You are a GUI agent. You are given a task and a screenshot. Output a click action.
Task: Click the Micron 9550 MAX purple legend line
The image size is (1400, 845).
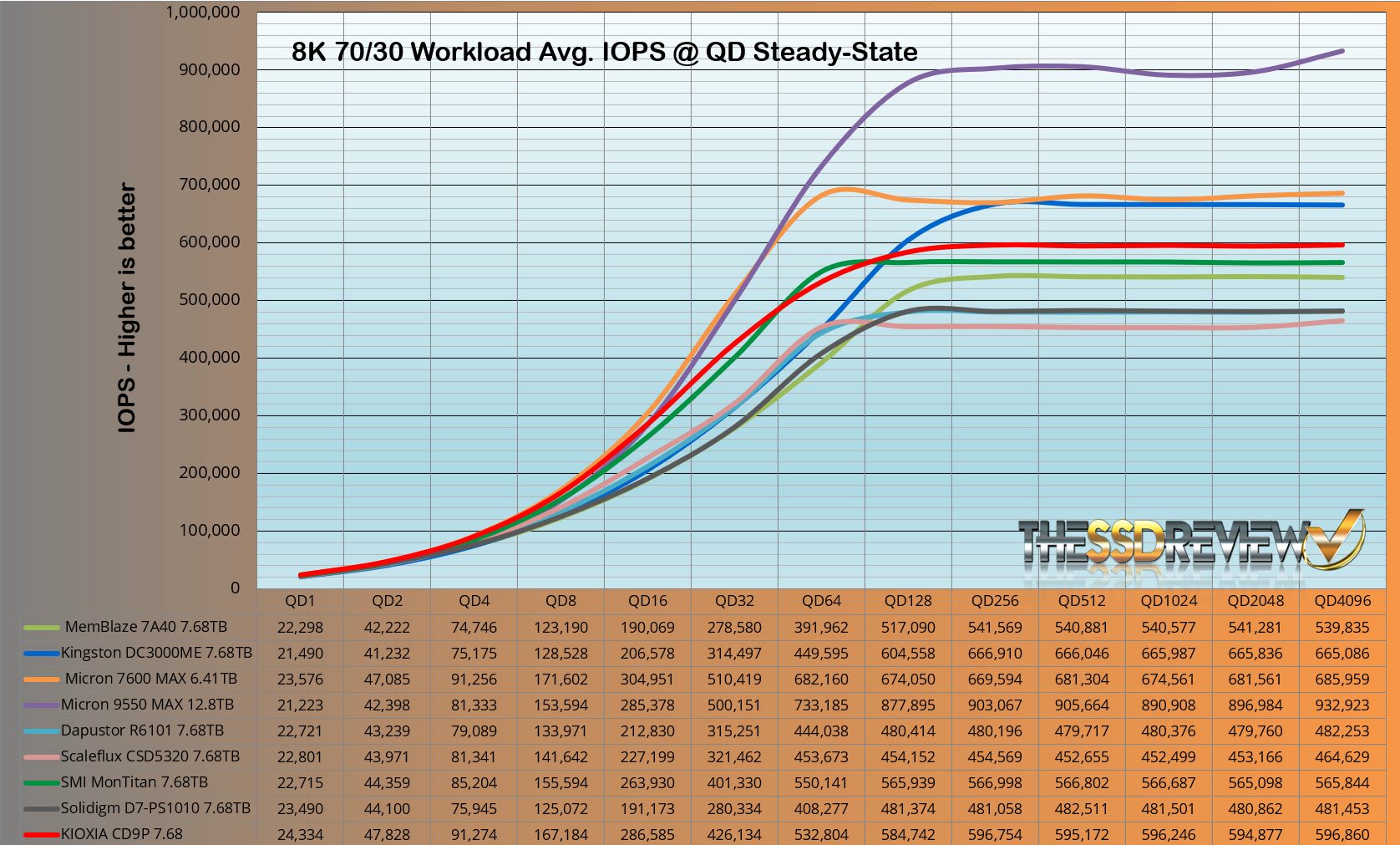(x=42, y=705)
